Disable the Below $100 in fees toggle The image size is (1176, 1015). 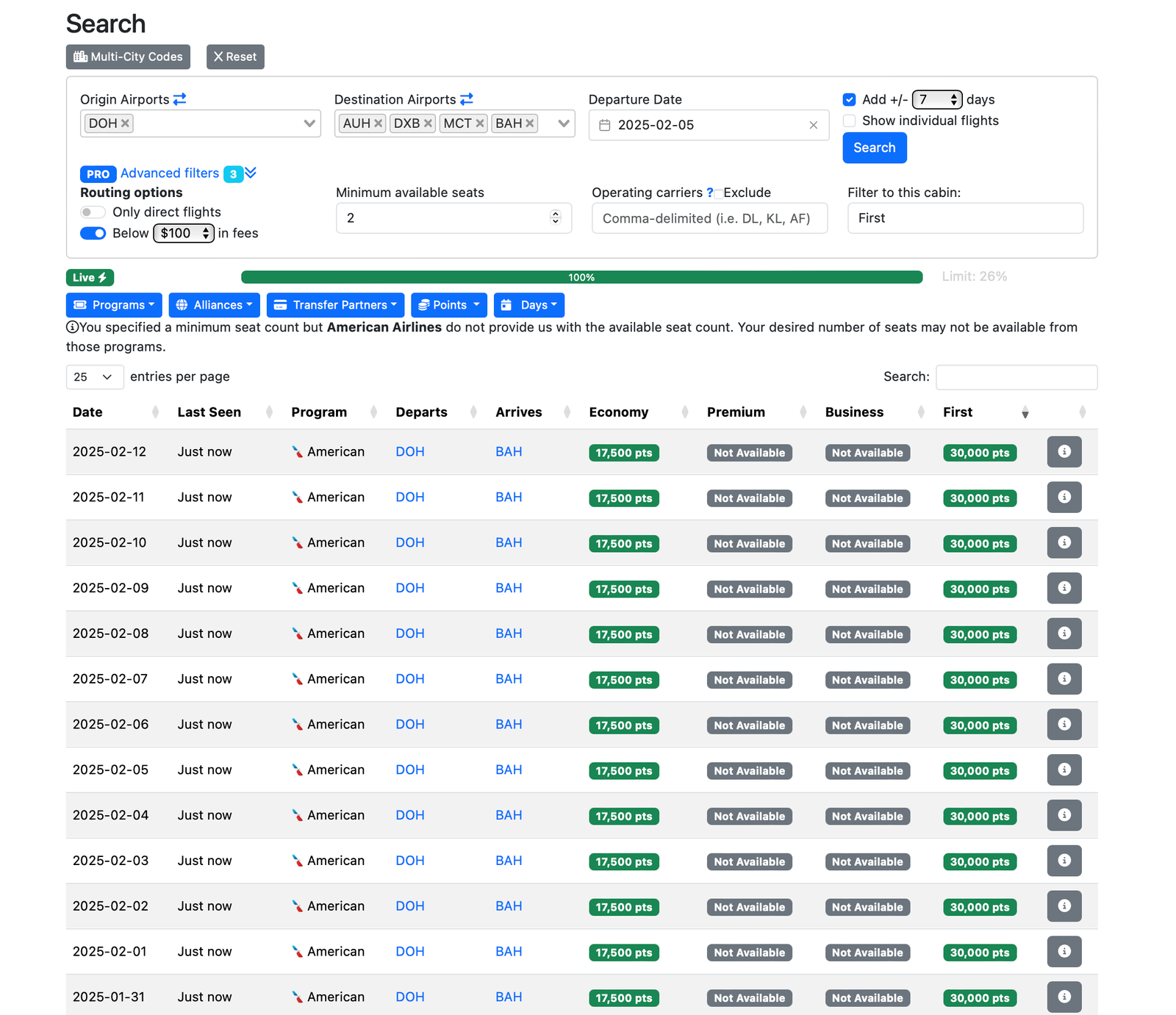click(x=93, y=234)
